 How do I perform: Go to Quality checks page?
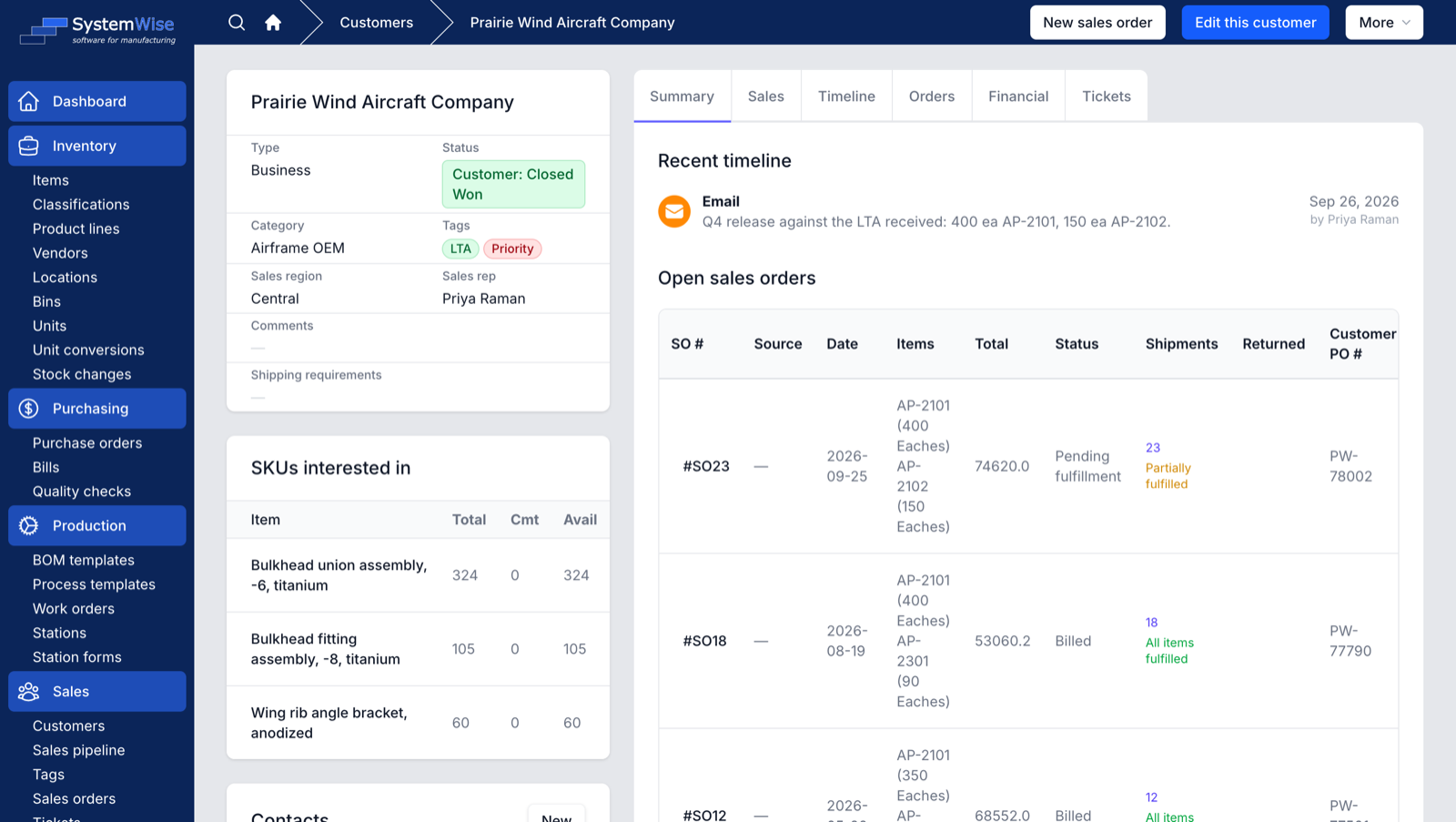tap(82, 492)
